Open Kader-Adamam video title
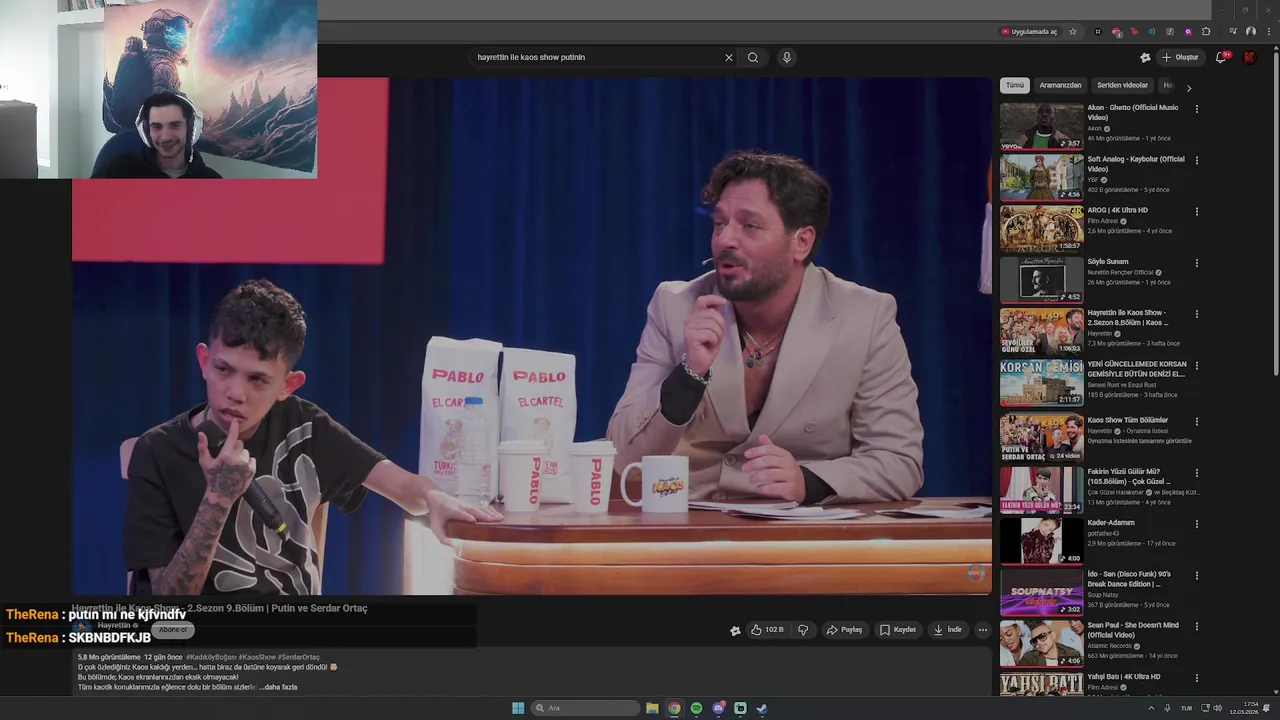1280x720 pixels. coord(1111,523)
